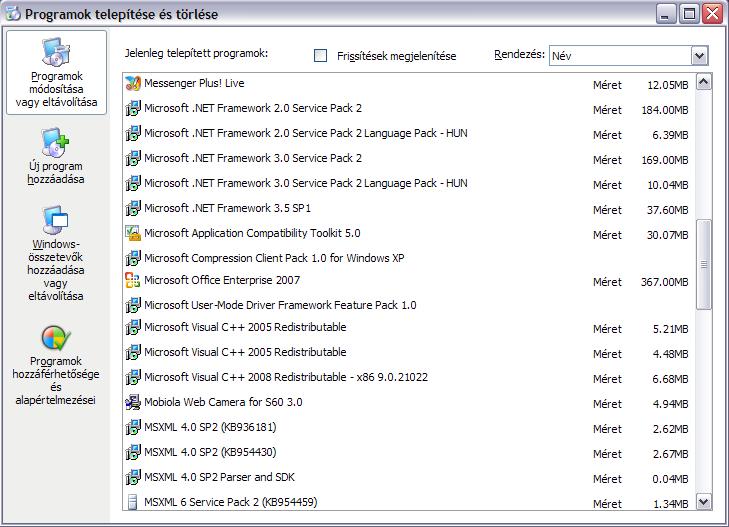Select Microsoft User-Mode Driver Framework Feature Pack 1.0

(x=409, y=305)
